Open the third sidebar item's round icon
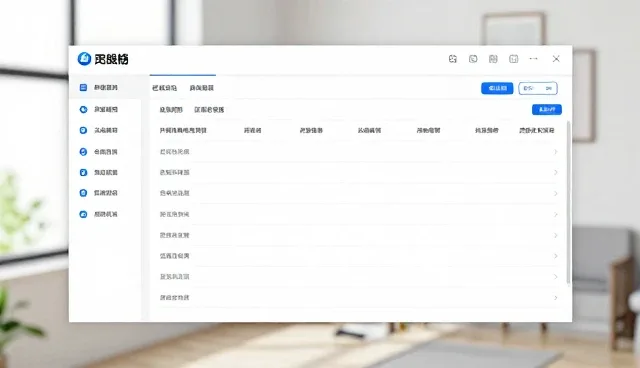The image size is (640, 368). pyautogui.click(x=83, y=130)
